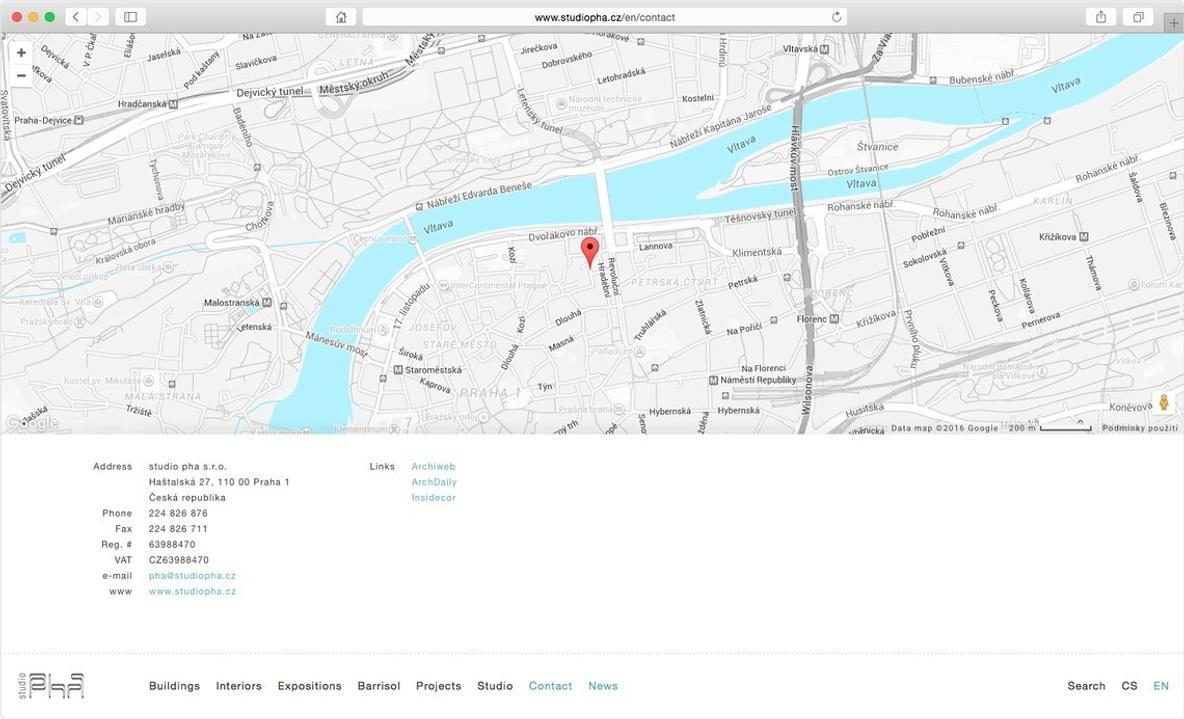Click the map zoom out minus button
Screen dimensions: 1184x719
pos(21,76)
